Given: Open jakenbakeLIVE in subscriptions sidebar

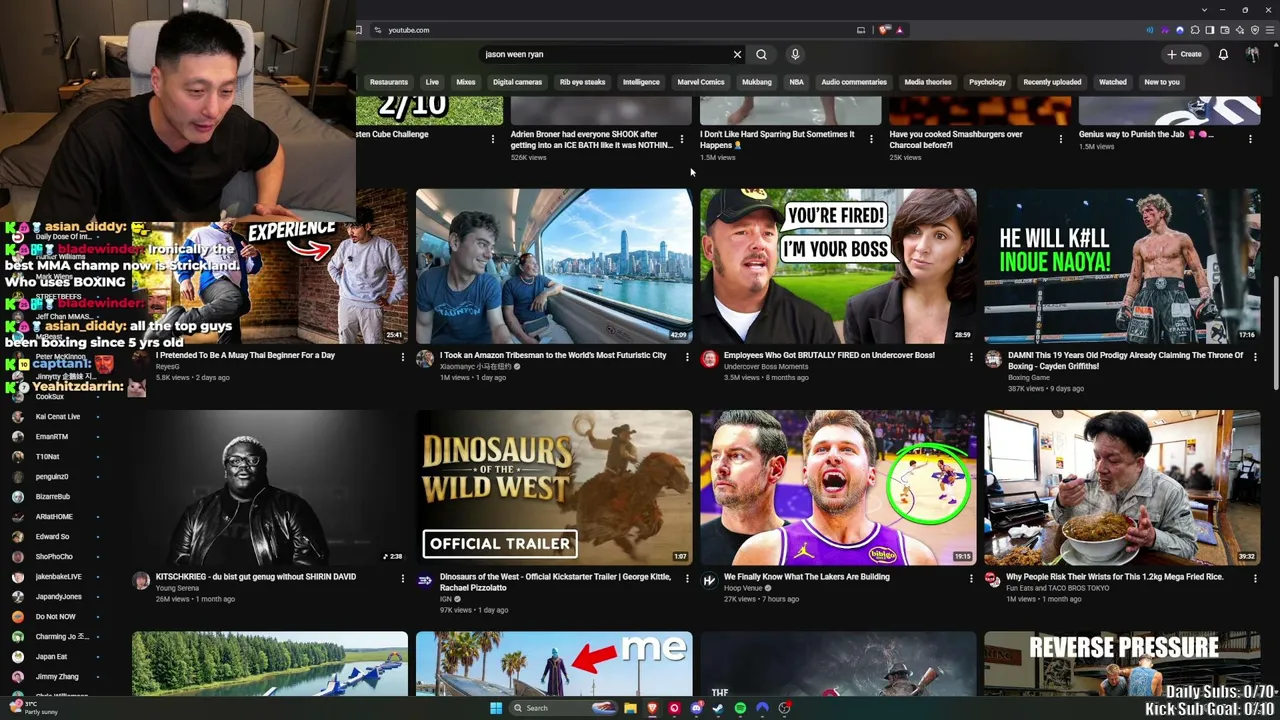Looking at the screenshot, I should (58, 577).
